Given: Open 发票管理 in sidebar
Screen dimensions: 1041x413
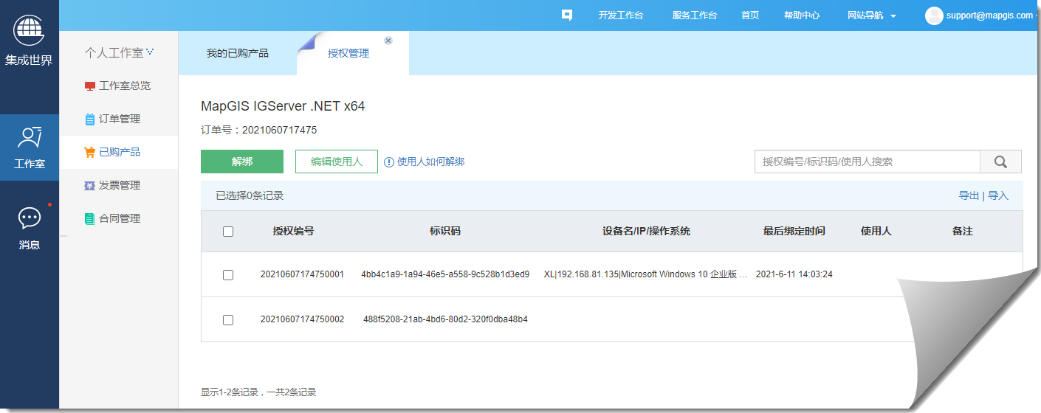Looking at the screenshot, I should pos(118,186).
